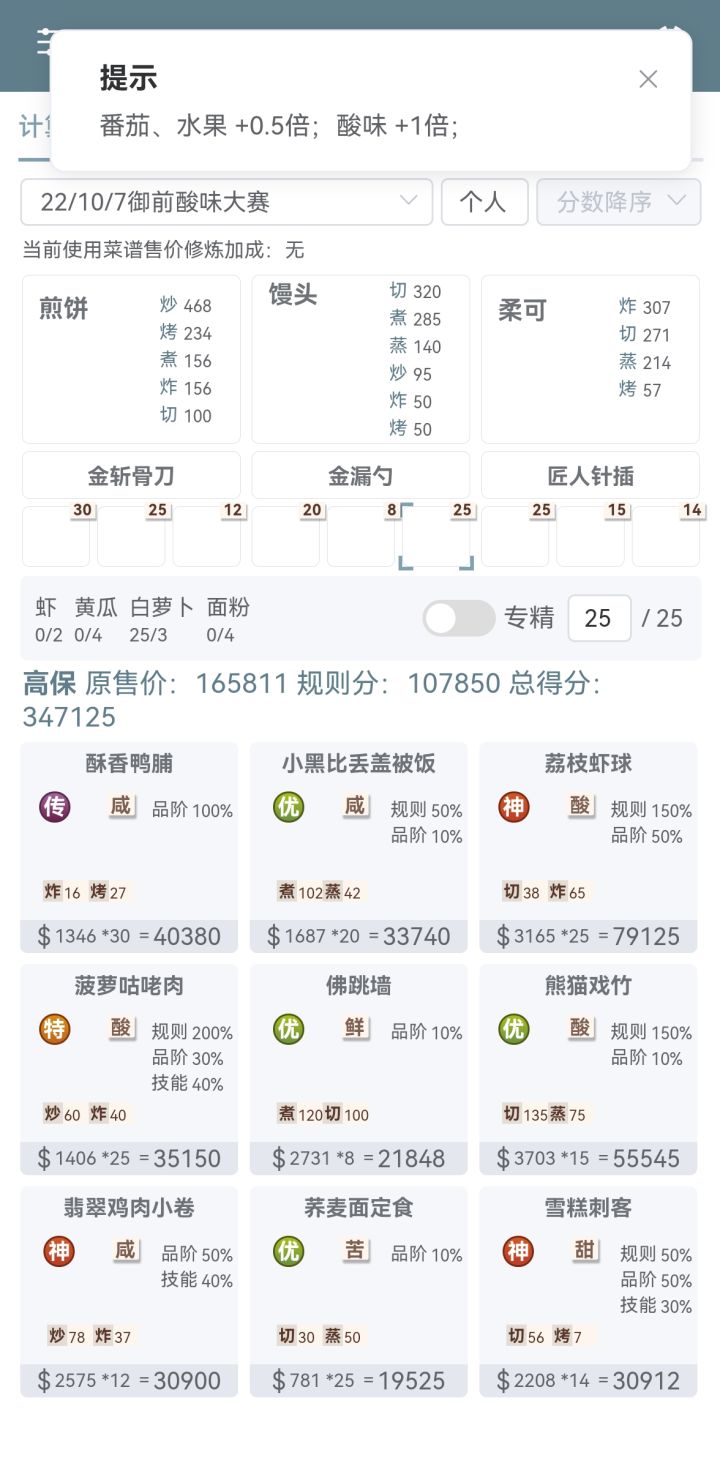Click the 神 rank icon on 雪糕刺客
The width and height of the screenshot is (720, 1469).
[x=518, y=1251]
